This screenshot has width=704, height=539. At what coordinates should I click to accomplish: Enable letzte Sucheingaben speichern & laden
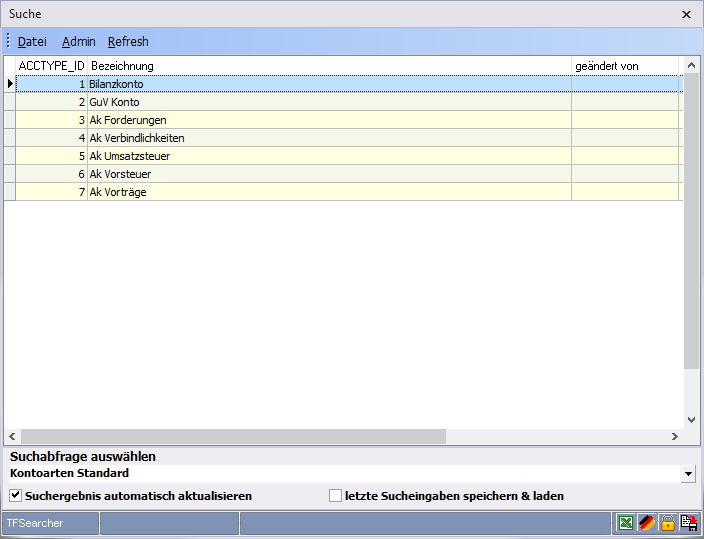tap(335, 495)
